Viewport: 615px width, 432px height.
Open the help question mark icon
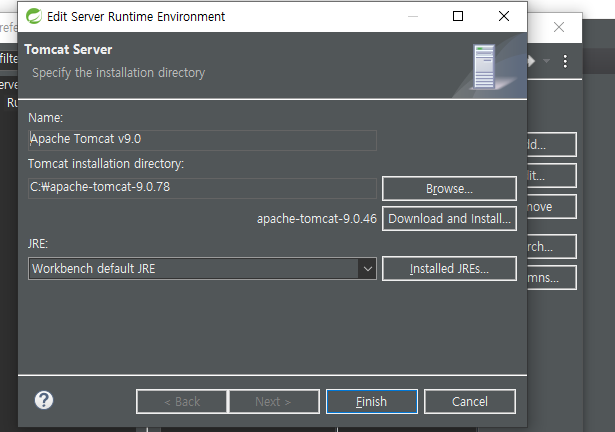(x=44, y=400)
